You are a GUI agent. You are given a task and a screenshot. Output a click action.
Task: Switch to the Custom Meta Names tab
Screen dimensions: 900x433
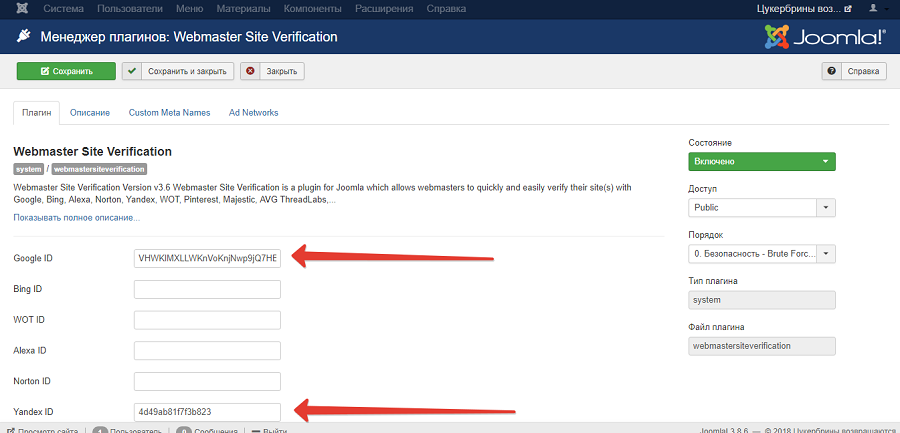169,113
